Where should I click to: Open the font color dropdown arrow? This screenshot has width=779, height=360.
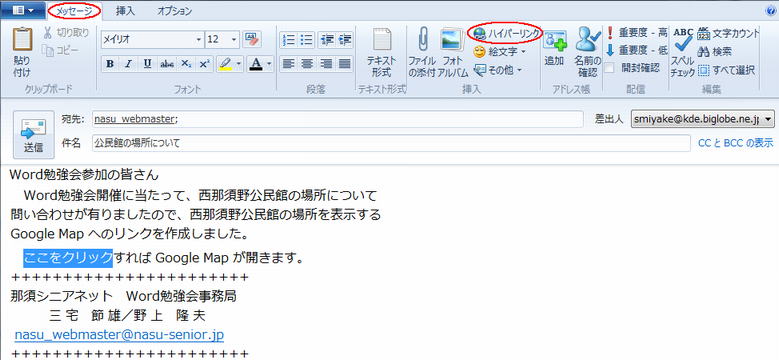click(269, 64)
